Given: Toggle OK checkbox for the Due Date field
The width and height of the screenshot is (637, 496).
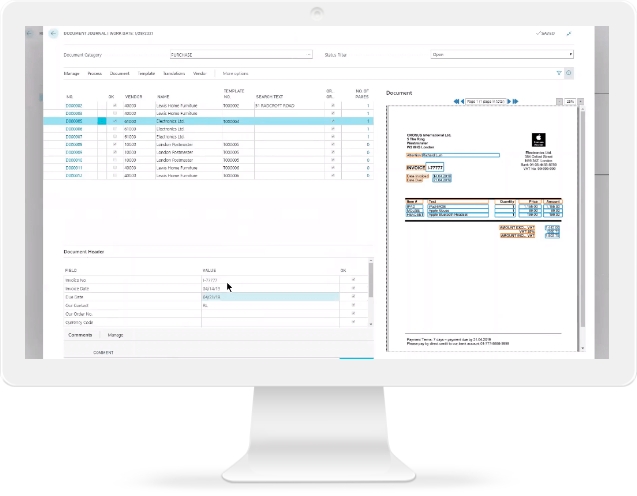Looking at the screenshot, I should [x=352, y=297].
